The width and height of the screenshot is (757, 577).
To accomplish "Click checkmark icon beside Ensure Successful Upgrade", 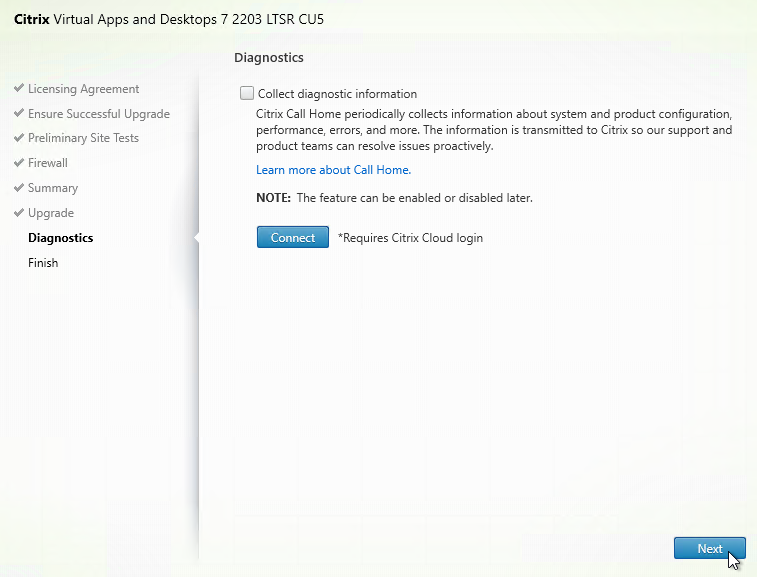I will coord(19,113).
